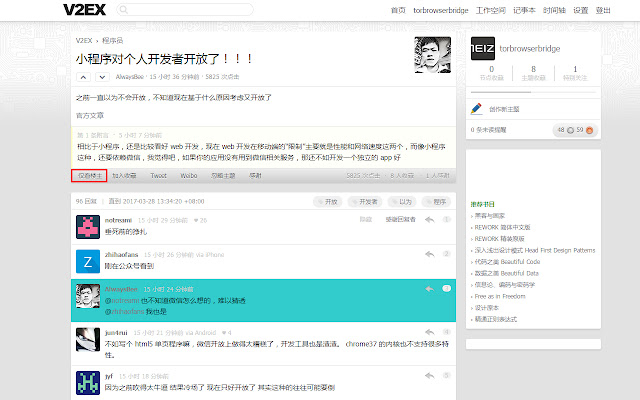Viewport: 640px width, 400px height.
Task: Click the sidebar progress bar
Action: 533,92
